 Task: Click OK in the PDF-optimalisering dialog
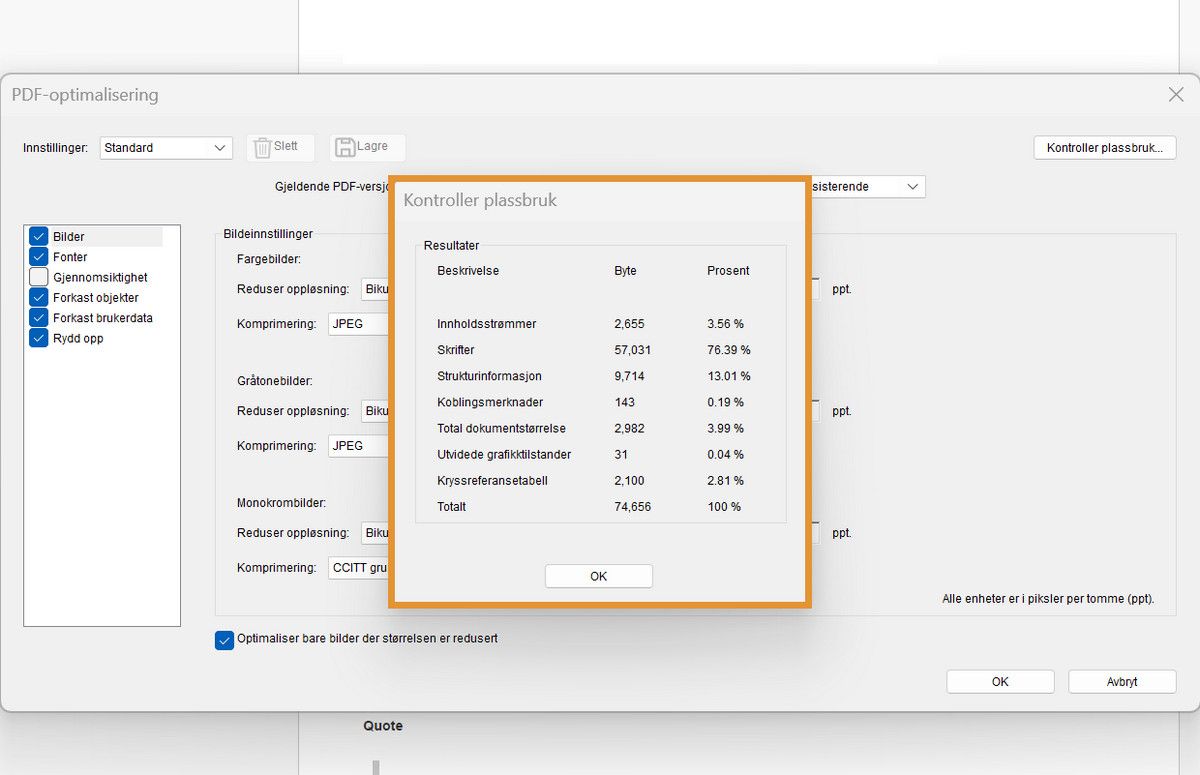click(1000, 682)
